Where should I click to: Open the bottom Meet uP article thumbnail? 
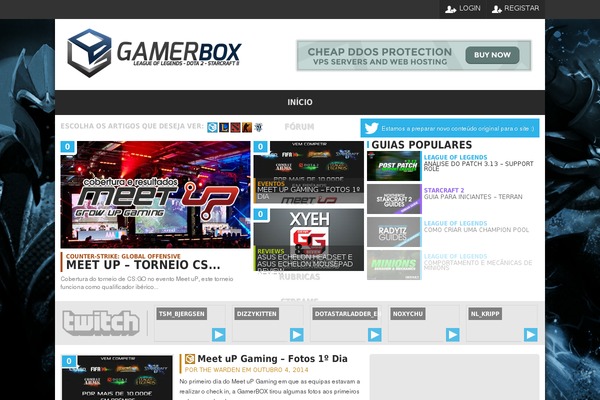[x=117, y=378]
